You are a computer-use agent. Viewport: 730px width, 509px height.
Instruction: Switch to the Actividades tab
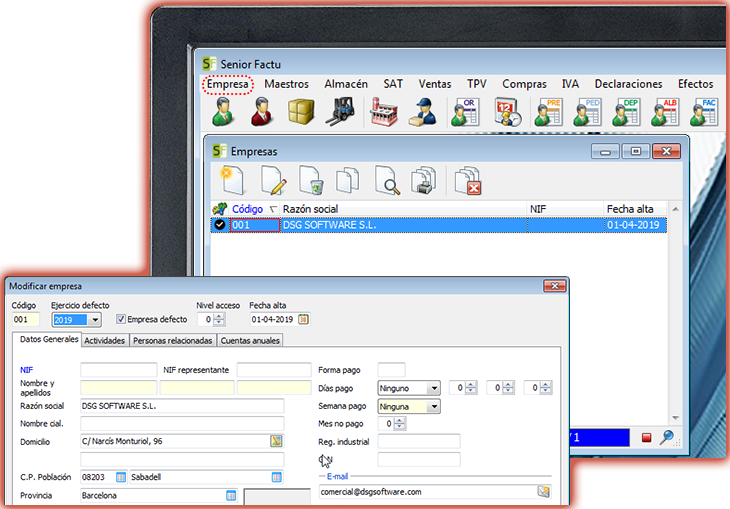pyautogui.click(x=104, y=341)
